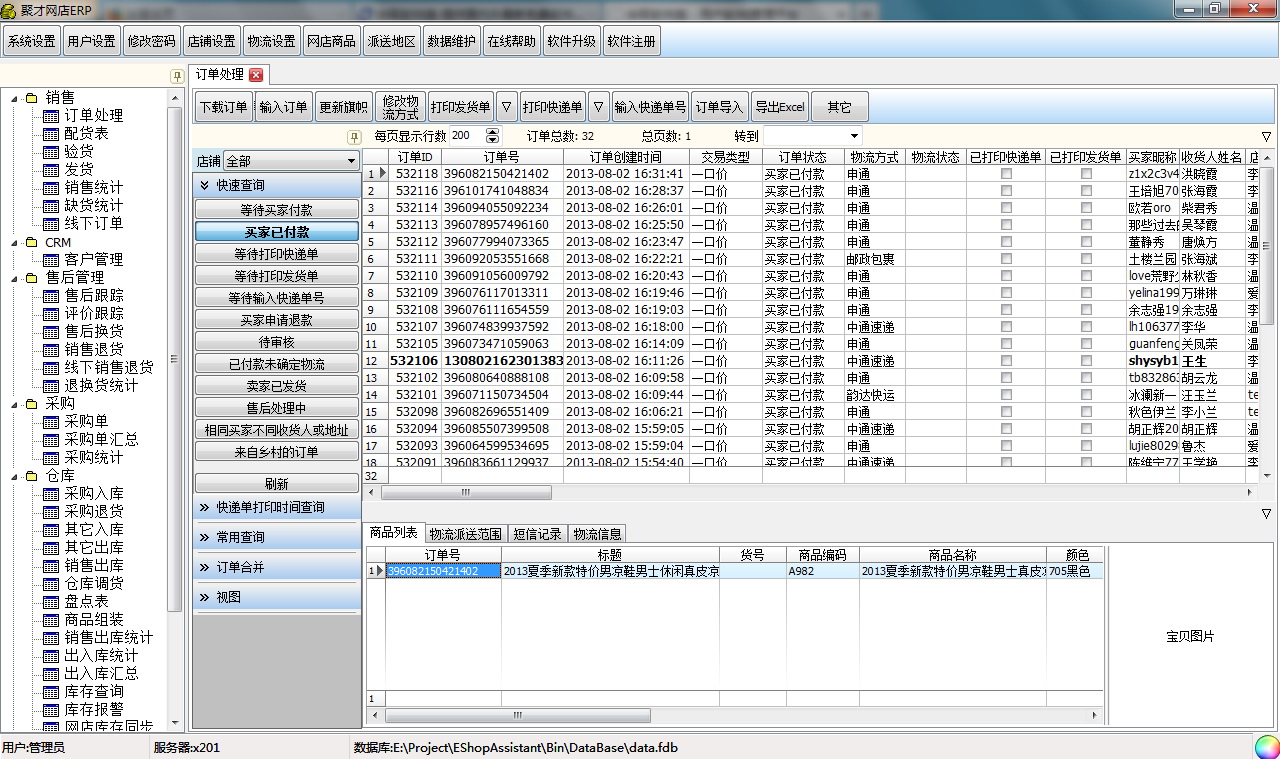Image resolution: width=1280 pixels, height=759 pixels.
Task: Click the pin icon atop the sidebar panel
Action: [x=176, y=76]
